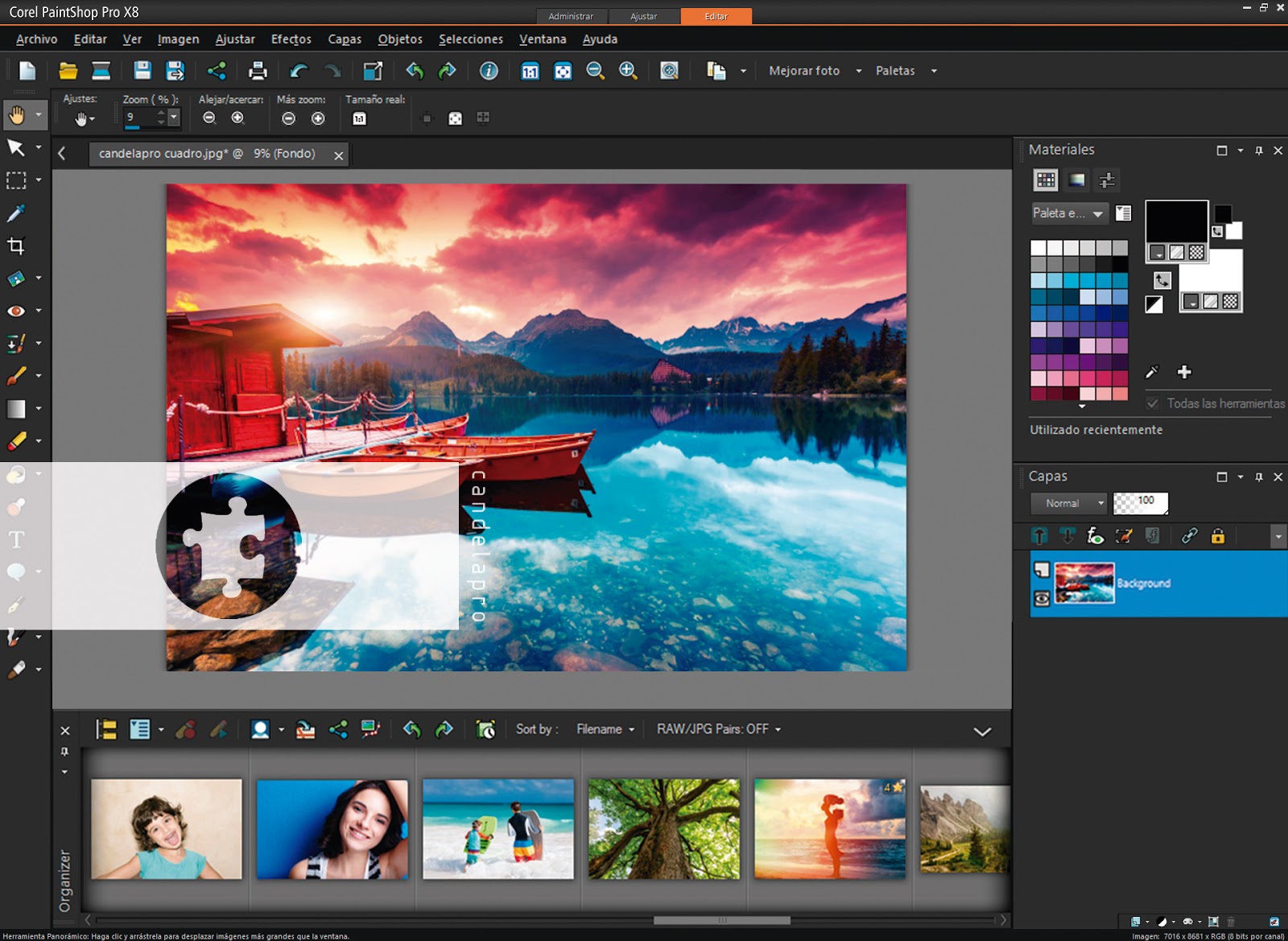The width and height of the screenshot is (1288, 941).
Task: Select the Paint Brush tool
Action: pos(16,376)
